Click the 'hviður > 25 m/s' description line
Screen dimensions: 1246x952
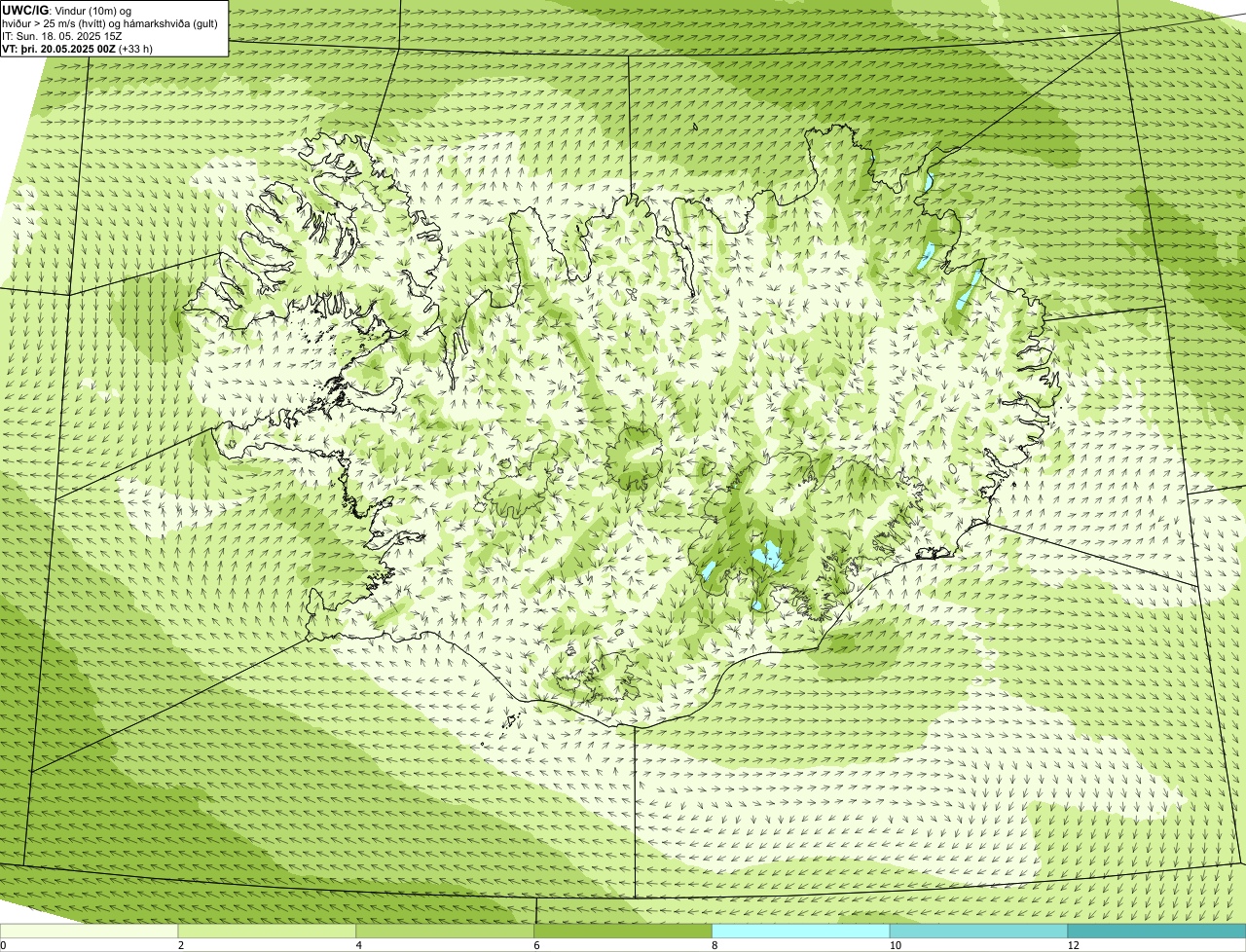(110, 23)
